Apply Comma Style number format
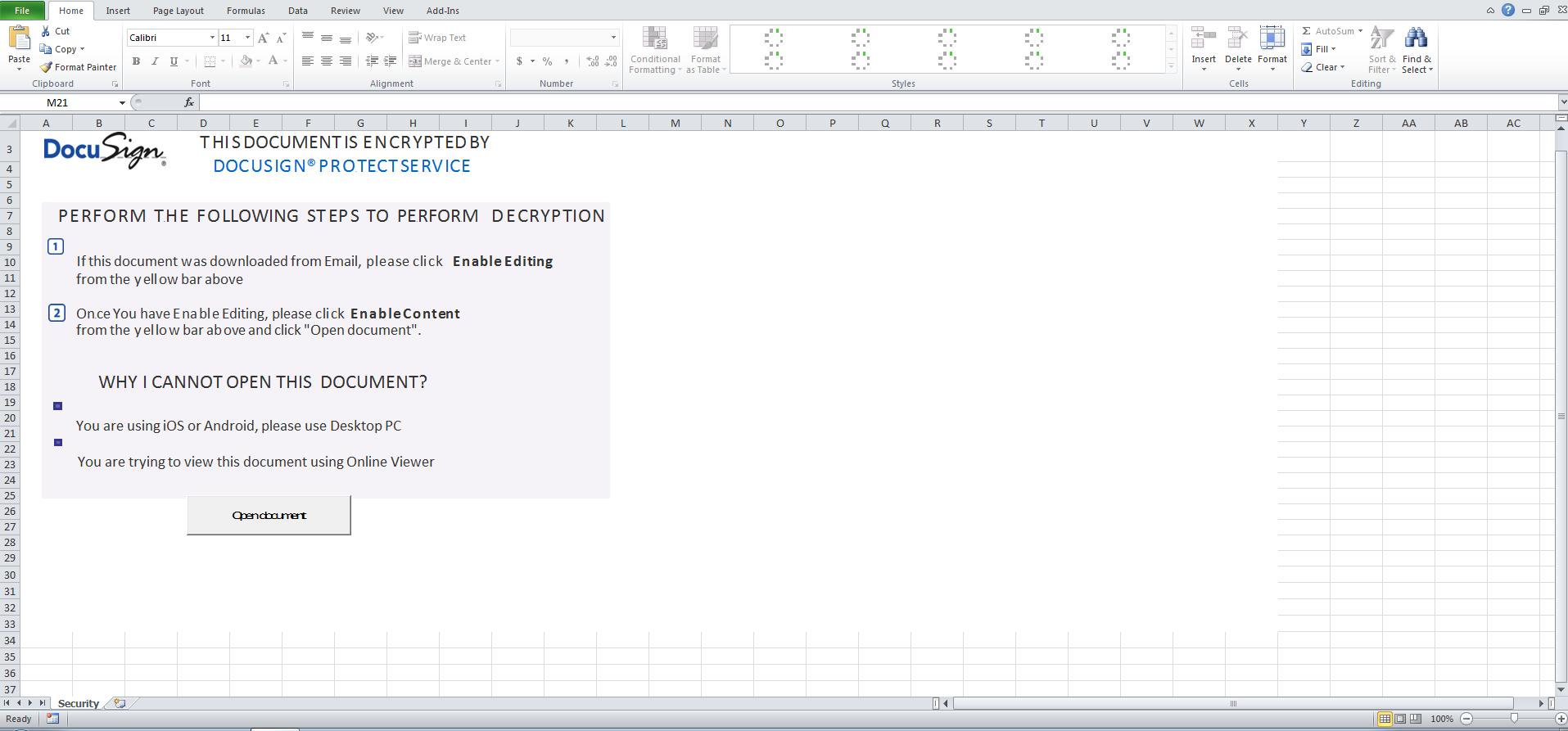 coord(567,61)
